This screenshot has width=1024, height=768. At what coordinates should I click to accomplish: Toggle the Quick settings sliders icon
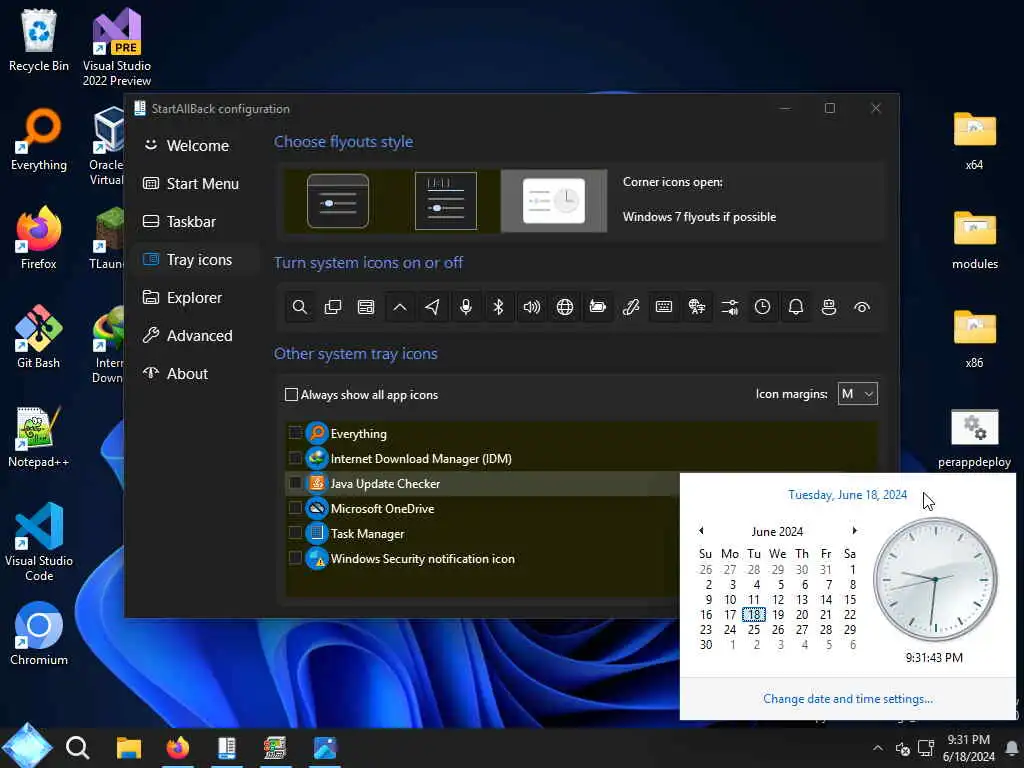point(730,307)
